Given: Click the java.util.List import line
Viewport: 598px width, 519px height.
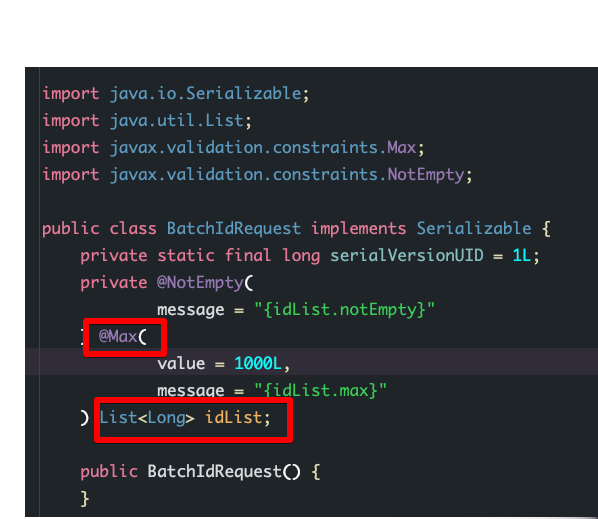Looking at the screenshot, I should pyautogui.click(x=147, y=121).
